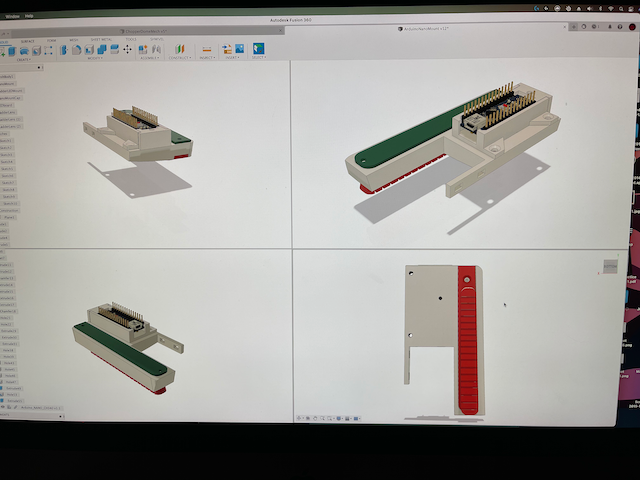Collapse the browser panel using its dot handle
Viewport: 640px width, 480px height.
pos(39,67)
